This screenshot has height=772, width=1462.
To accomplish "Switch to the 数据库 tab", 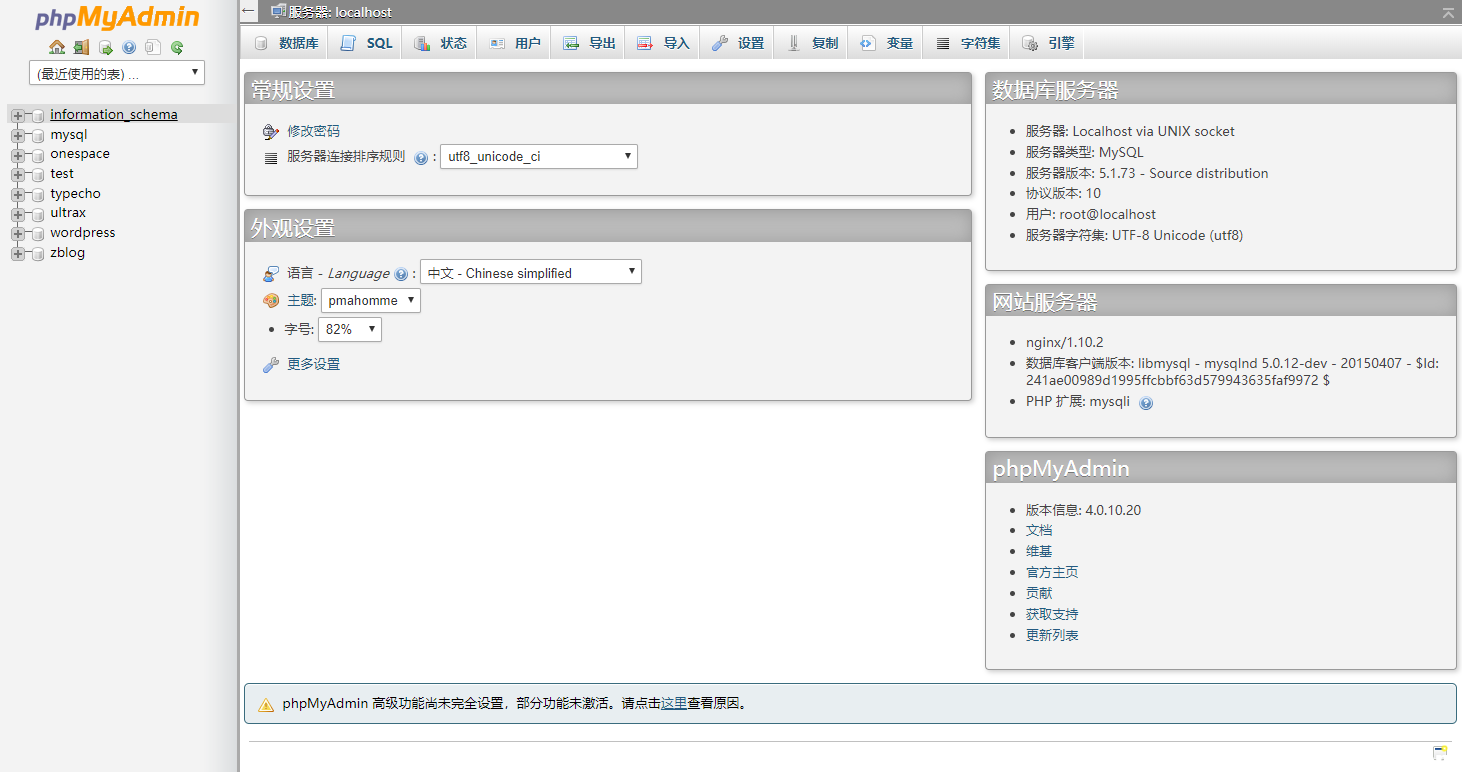I will click(x=286, y=43).
